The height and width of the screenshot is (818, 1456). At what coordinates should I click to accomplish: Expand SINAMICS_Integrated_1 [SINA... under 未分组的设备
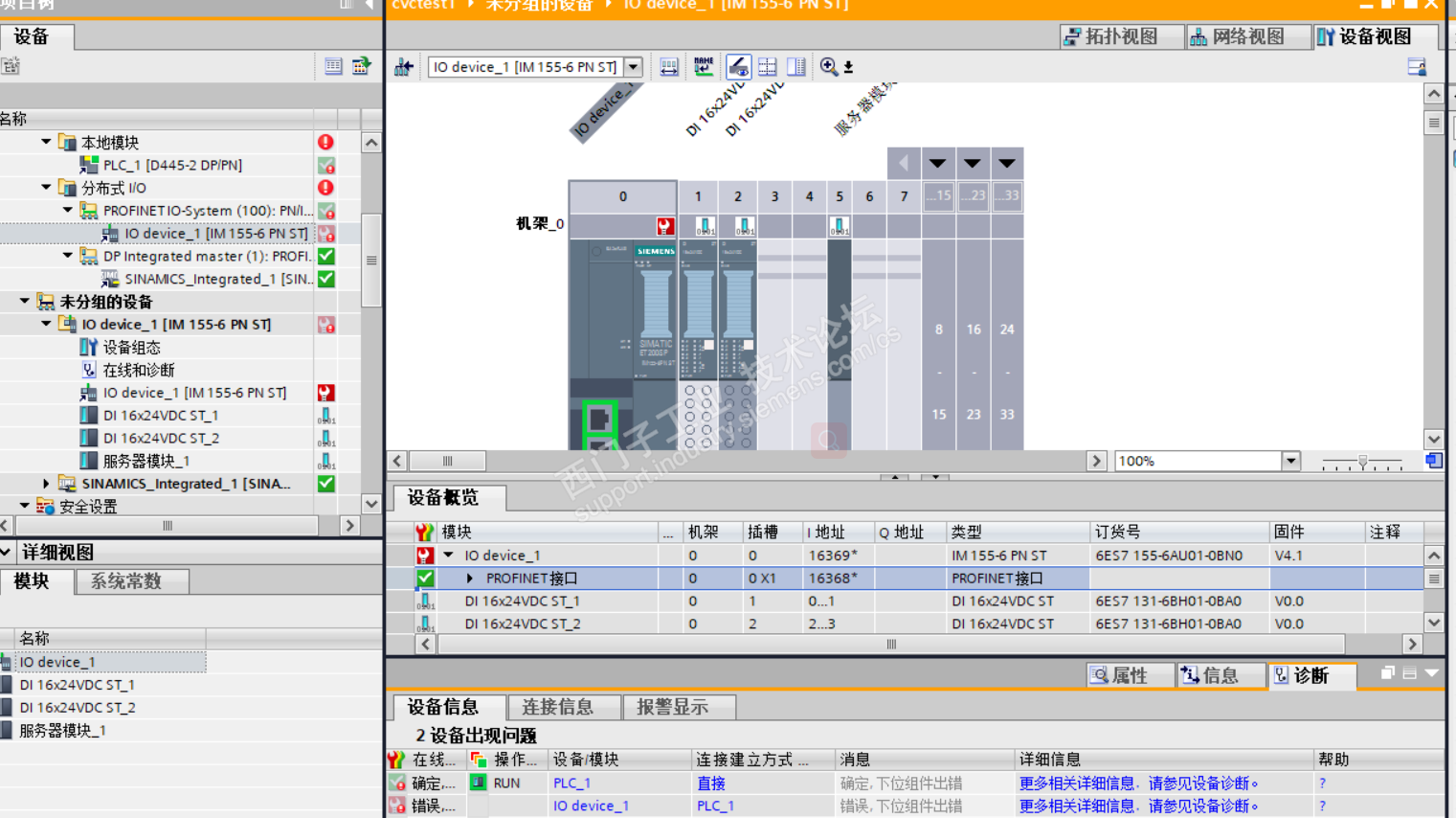click(46, 484)
